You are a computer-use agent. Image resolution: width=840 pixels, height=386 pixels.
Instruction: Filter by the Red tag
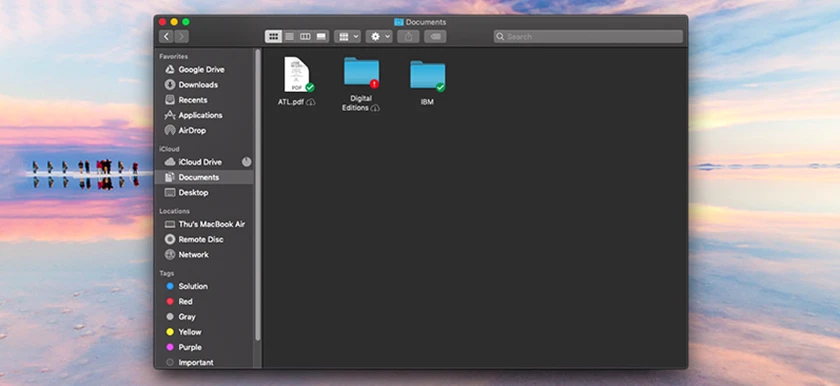[204, 301]
